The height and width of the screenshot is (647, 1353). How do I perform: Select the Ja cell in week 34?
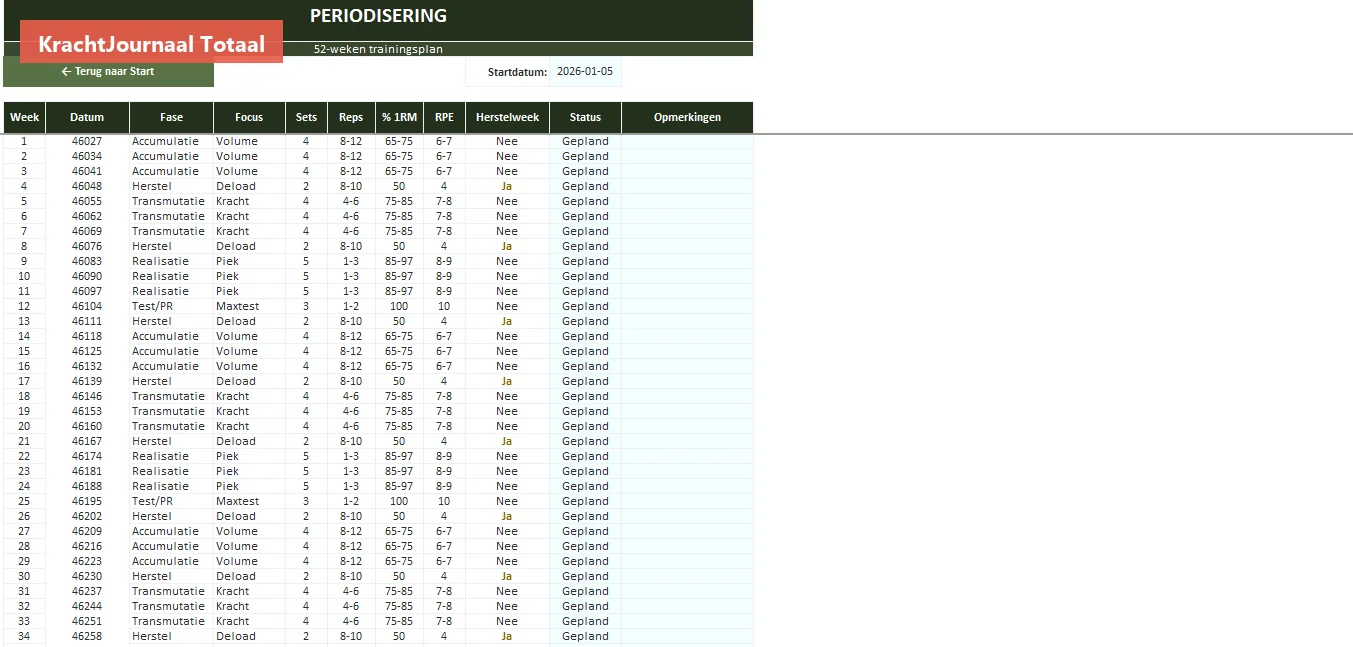coord(507,636)
